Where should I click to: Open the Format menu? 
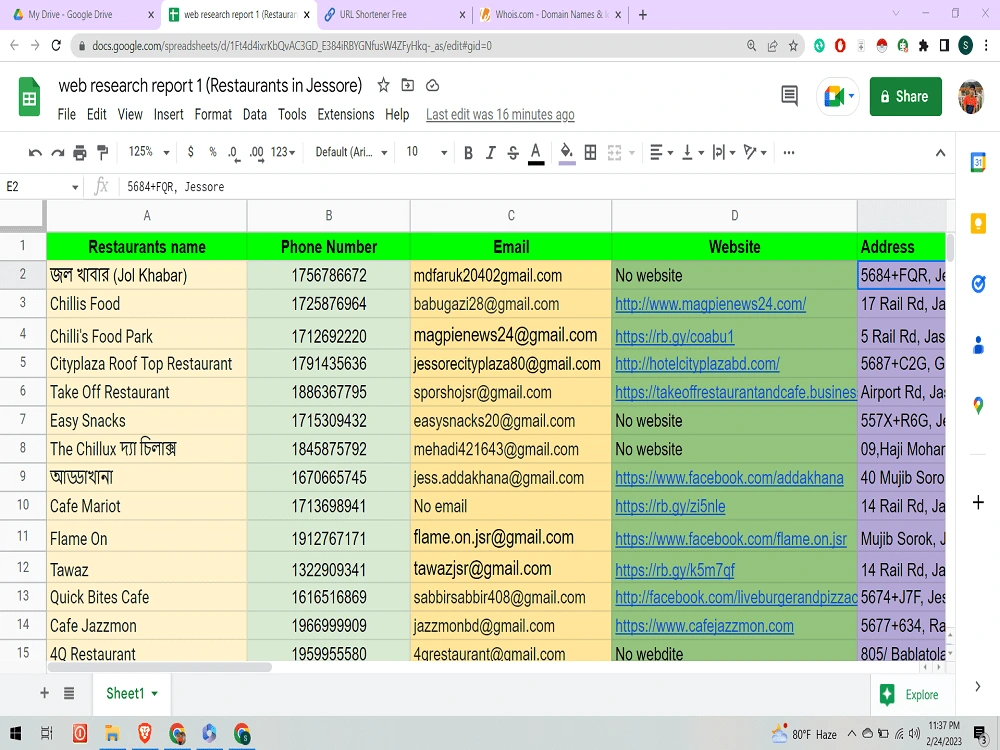point(213,114)
